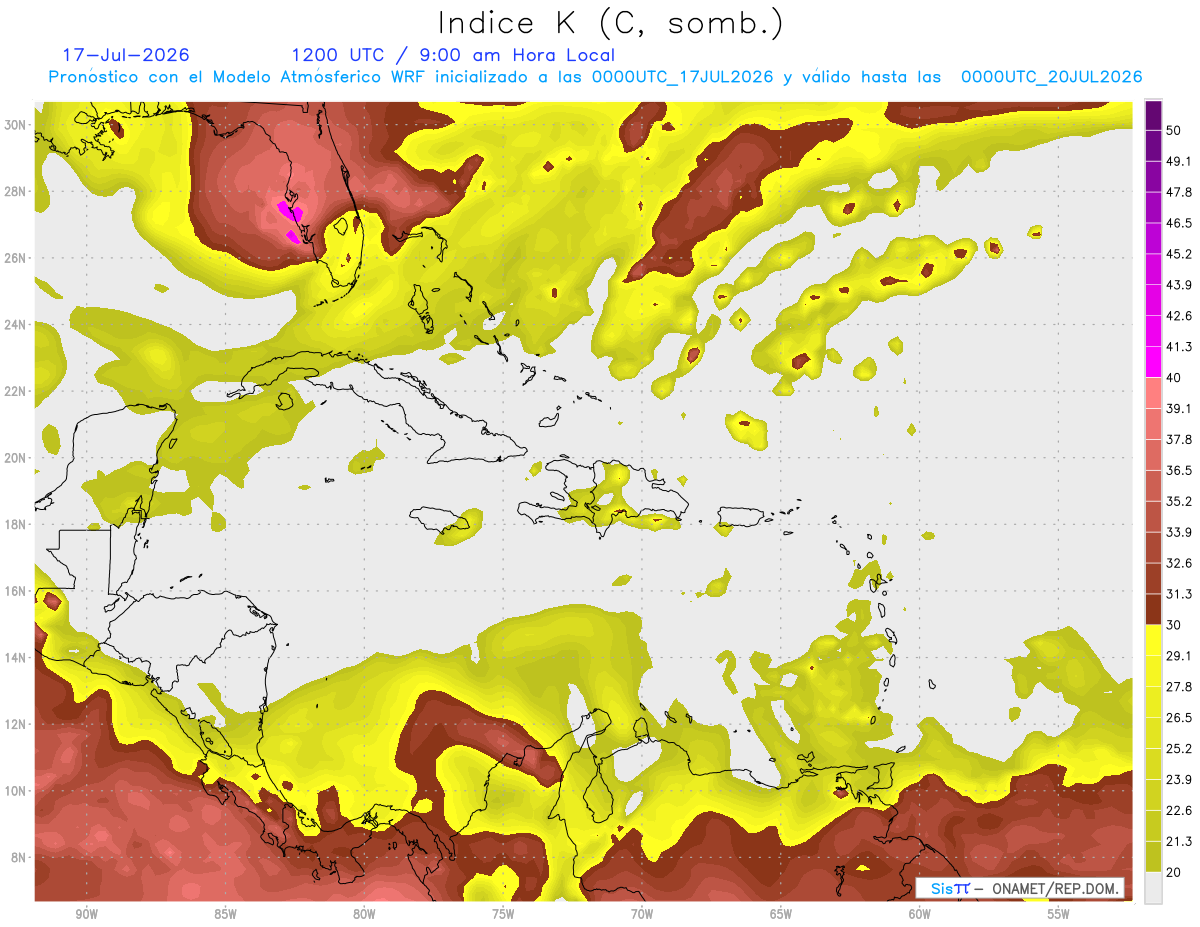This screenshot has width=1200, height=927.
Task: Click the colorbar value 25.2
Action: click(x=1179, y=748)
